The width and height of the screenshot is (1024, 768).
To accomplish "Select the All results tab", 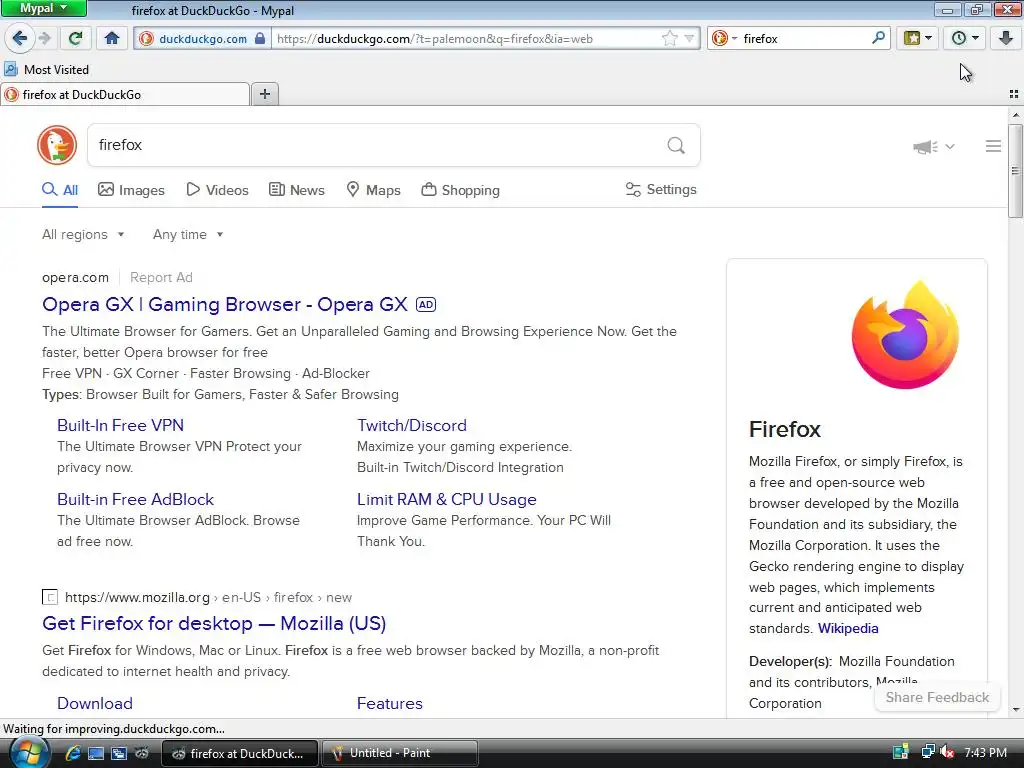I will pyautogui.click(x=60, y=190).
